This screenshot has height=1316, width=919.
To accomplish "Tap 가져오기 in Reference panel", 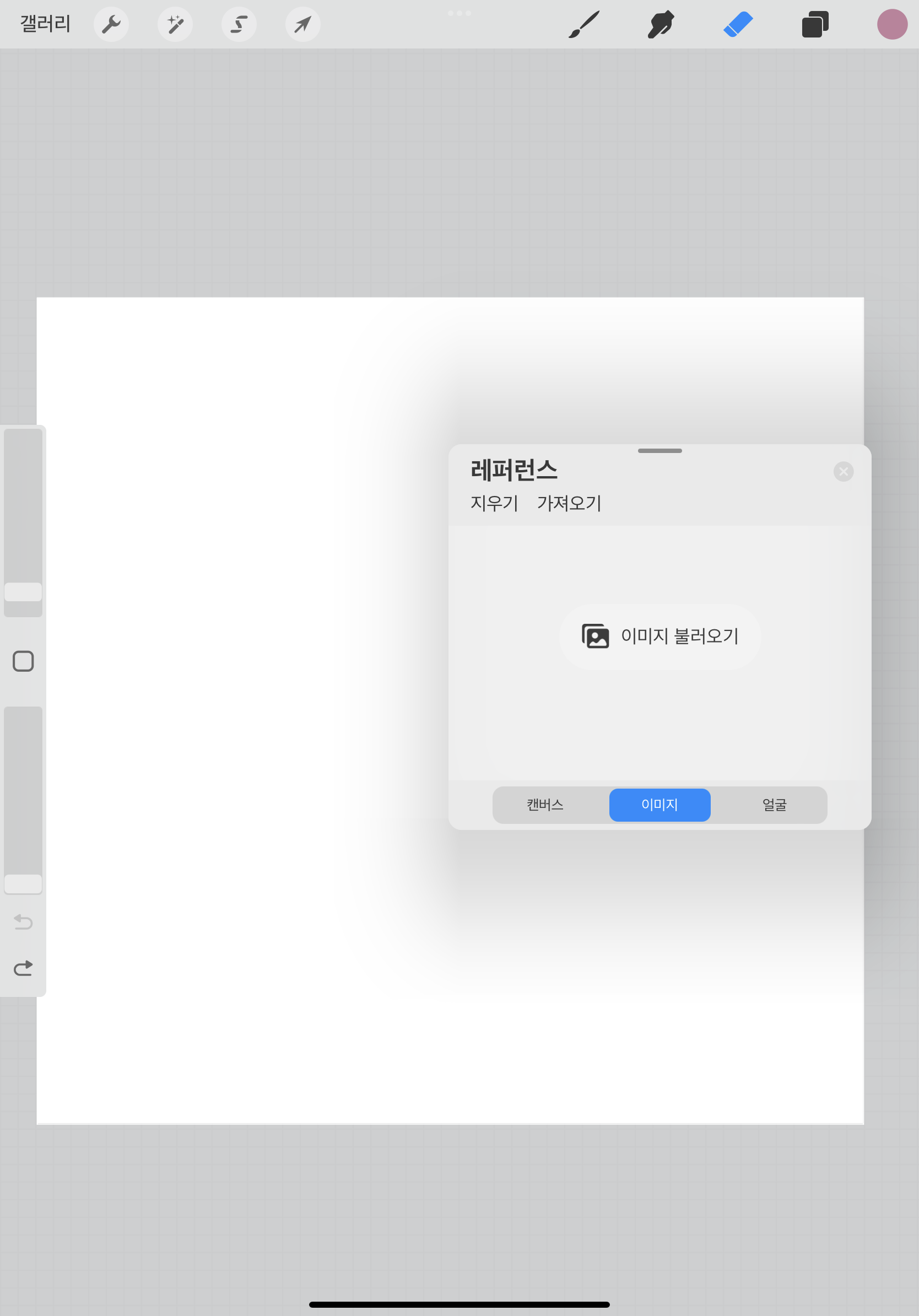I will pyautogui.click(x=570, y=503).
